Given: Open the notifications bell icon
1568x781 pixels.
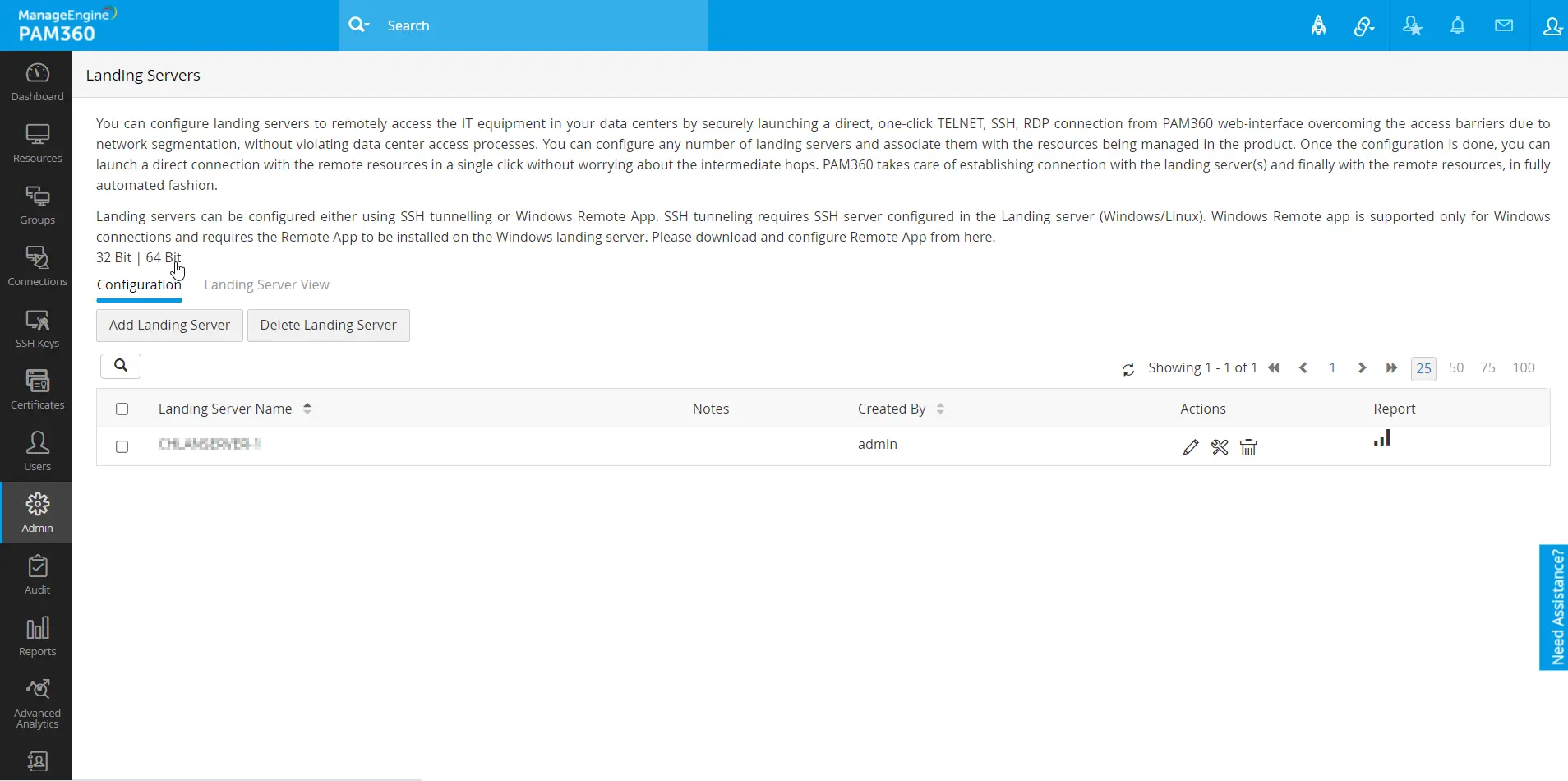Looking at the screenshot, I should [1458, 25].
